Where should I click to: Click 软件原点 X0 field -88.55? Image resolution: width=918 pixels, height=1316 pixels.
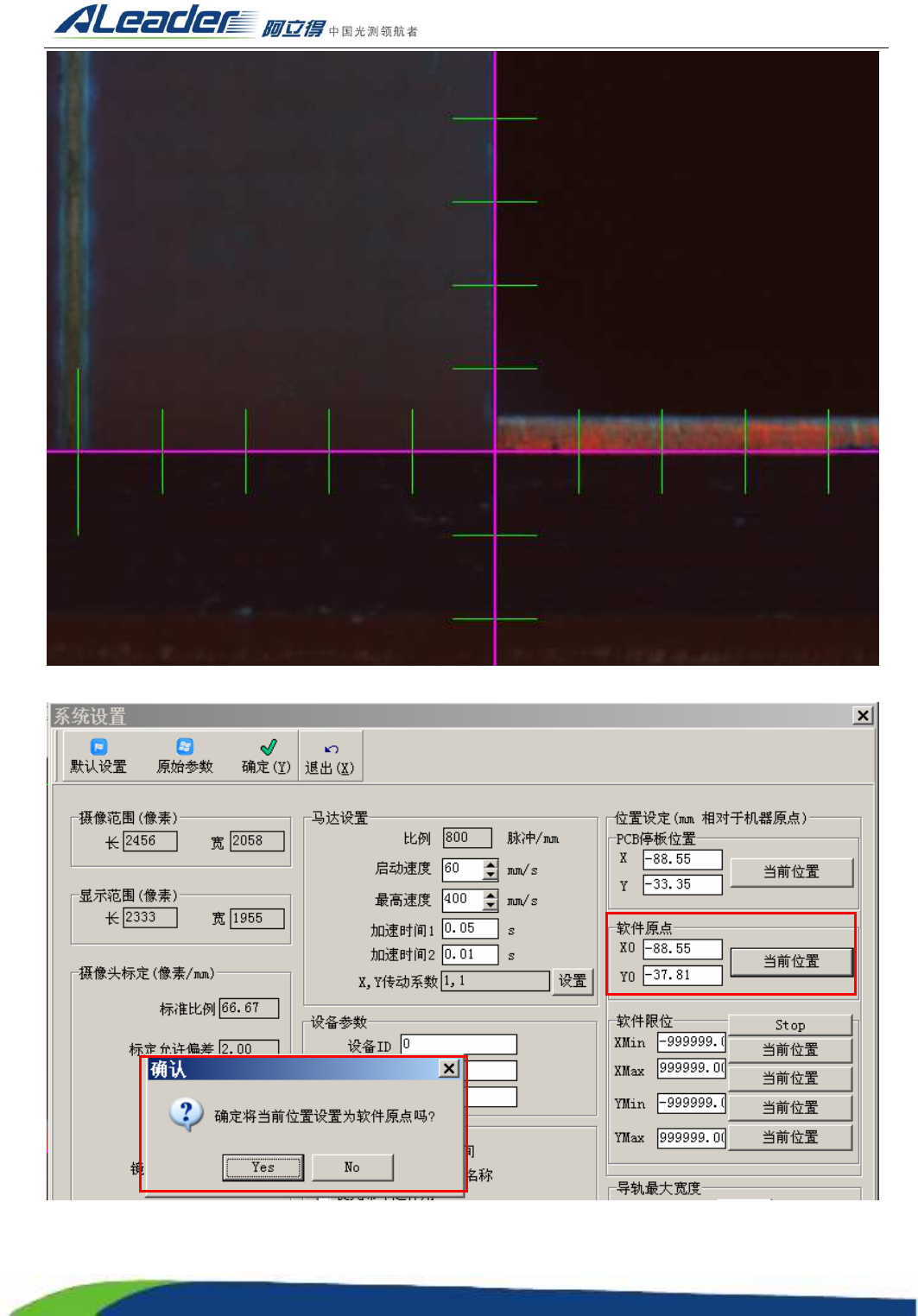point(682,948)
